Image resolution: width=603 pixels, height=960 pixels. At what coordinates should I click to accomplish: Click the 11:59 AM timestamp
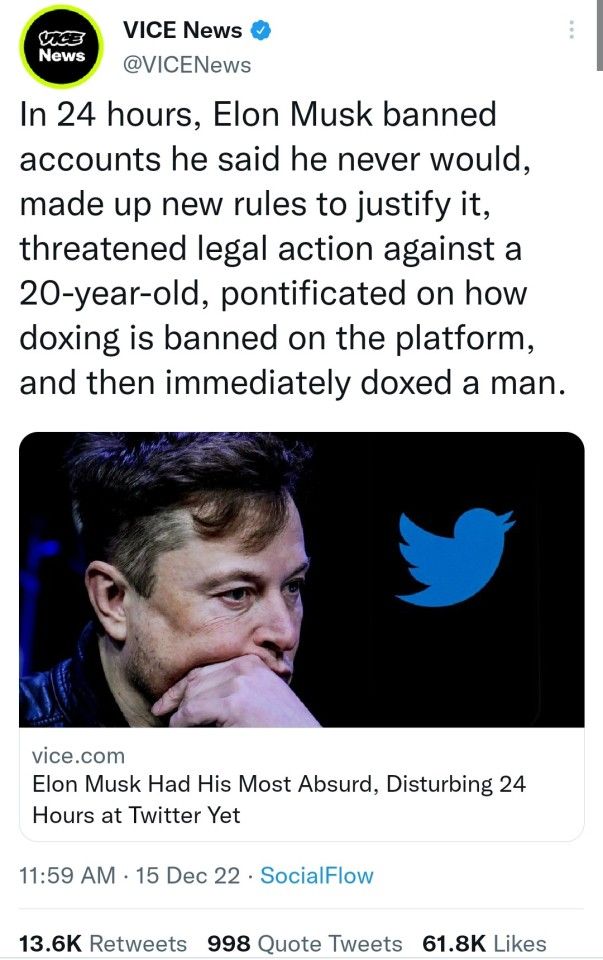(68, 875)
